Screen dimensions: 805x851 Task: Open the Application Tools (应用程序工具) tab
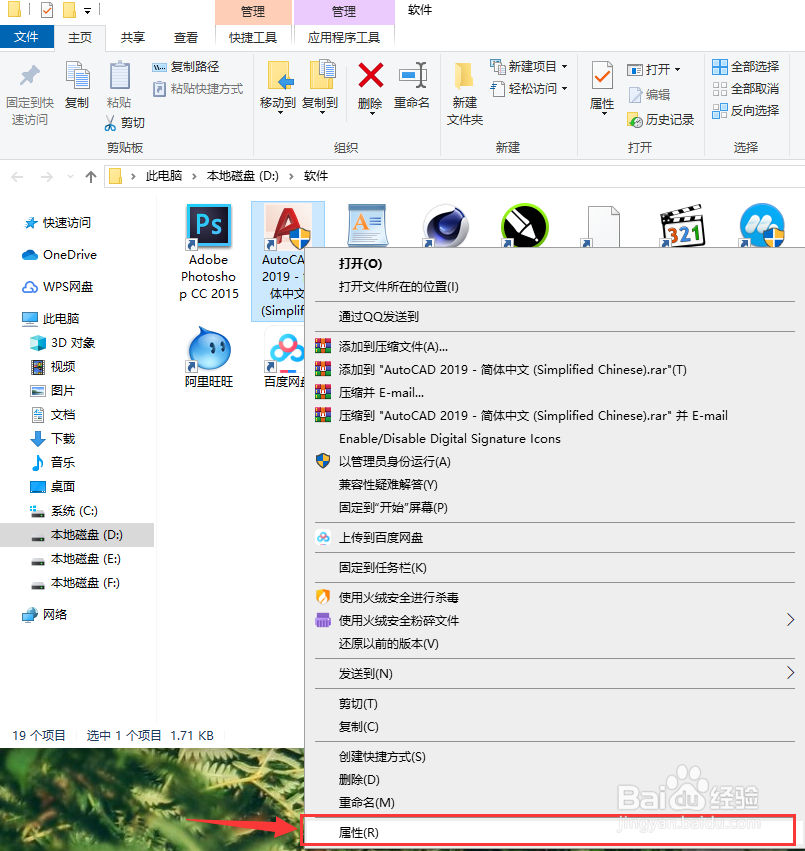point(344,37)
